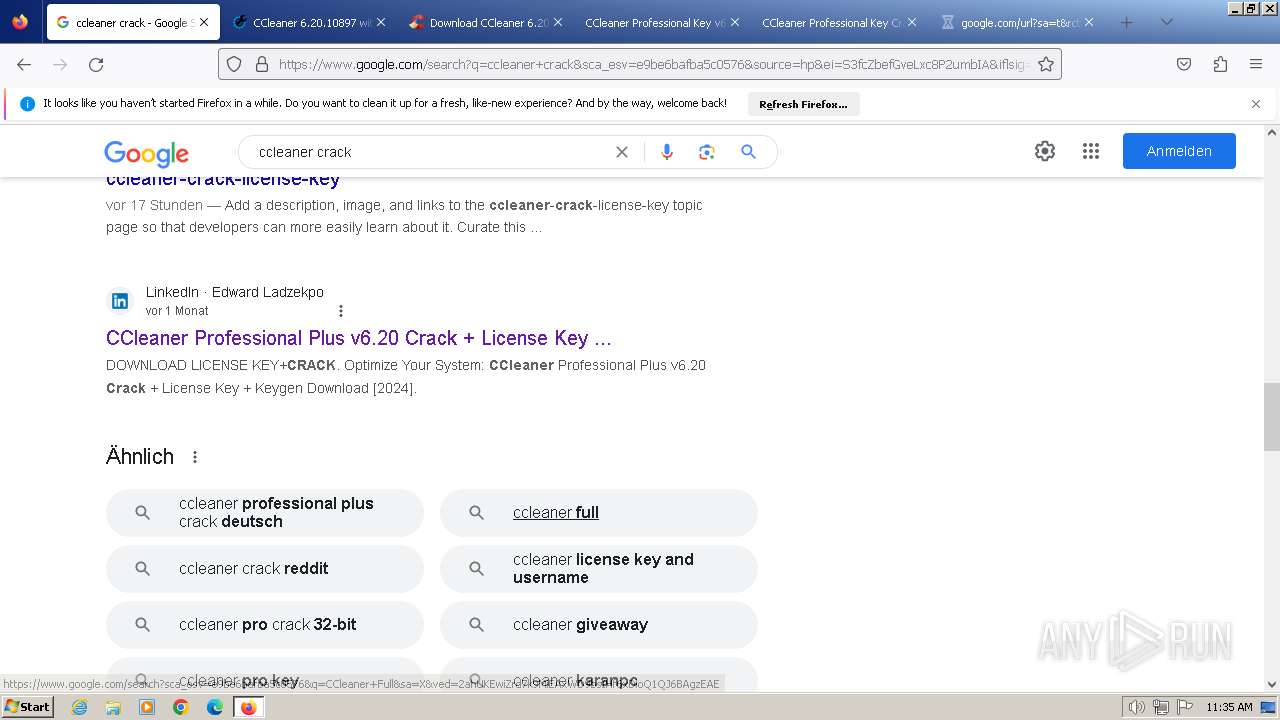Open the Windows Start menu
This screenshot has width=1280, height=720.
(27, 707)
